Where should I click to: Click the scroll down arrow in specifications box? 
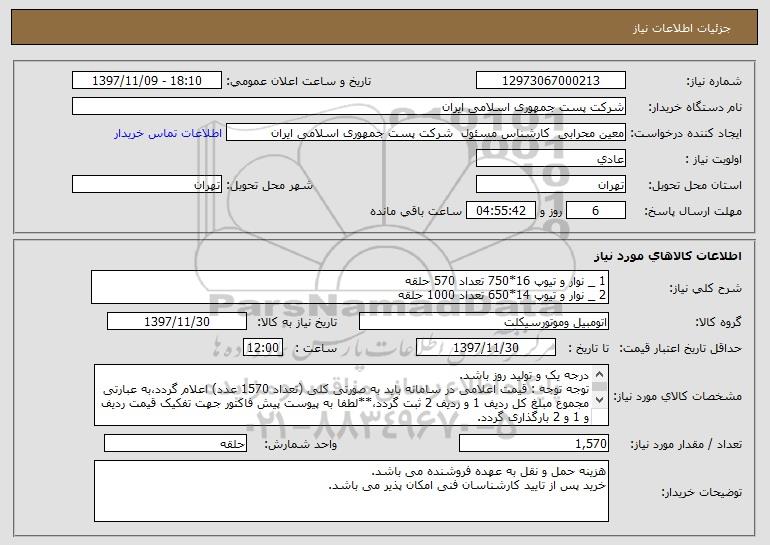599,400
